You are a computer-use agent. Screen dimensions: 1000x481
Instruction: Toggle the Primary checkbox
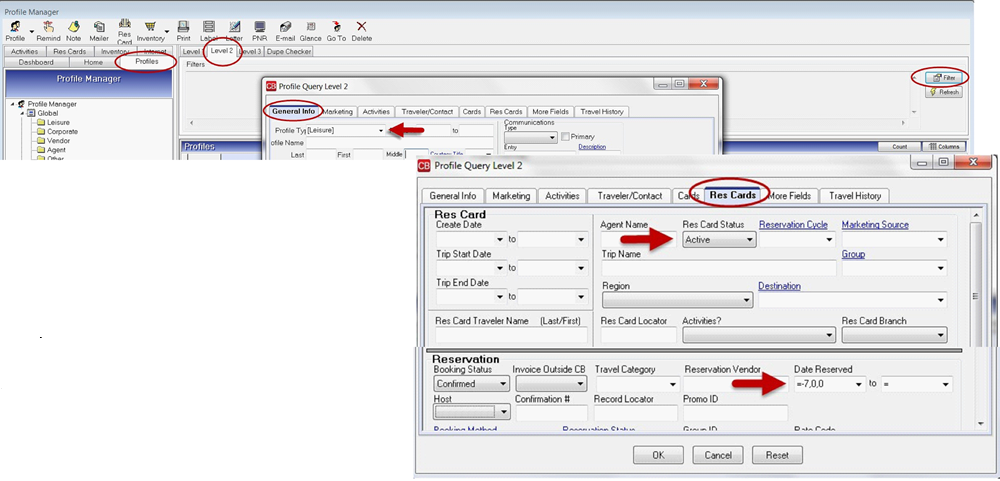[x=564, y=137]
